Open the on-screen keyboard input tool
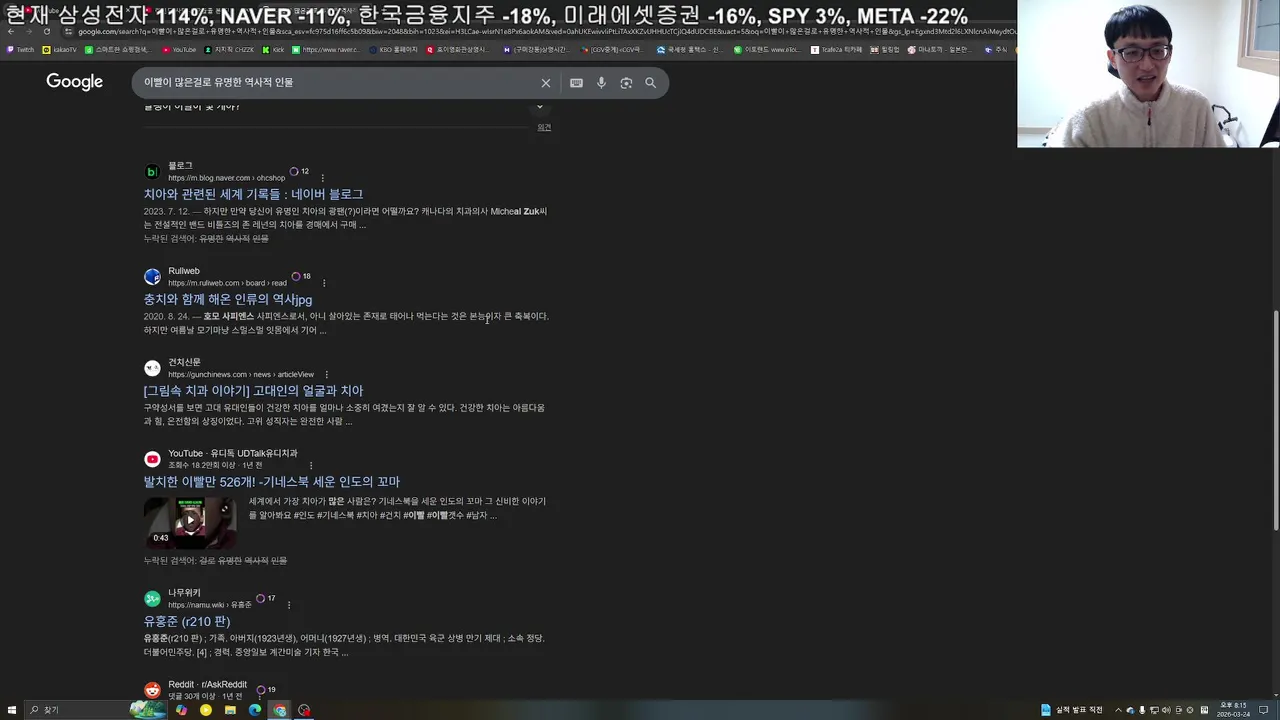The image size is (1280, 720). tap(576, 83)
